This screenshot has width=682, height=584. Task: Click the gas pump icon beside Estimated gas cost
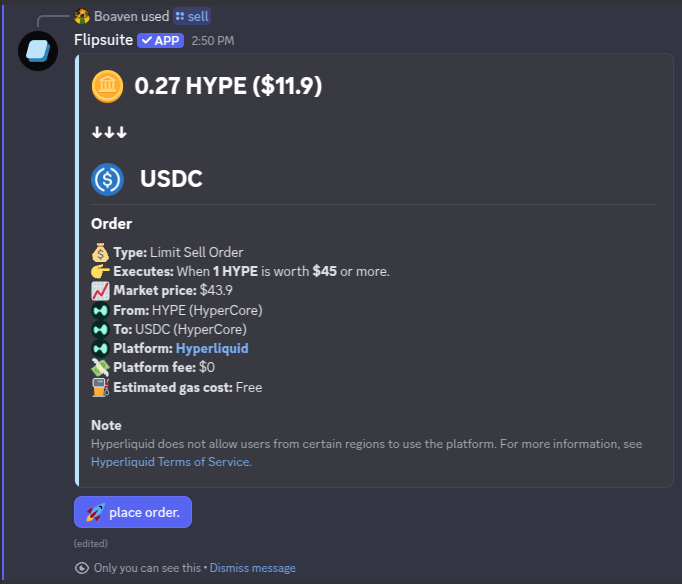(x=100, y=387)
